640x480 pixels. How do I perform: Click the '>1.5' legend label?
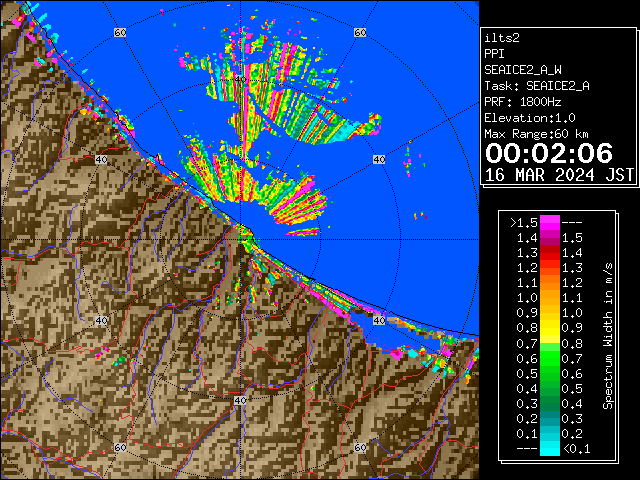[524, 223]
